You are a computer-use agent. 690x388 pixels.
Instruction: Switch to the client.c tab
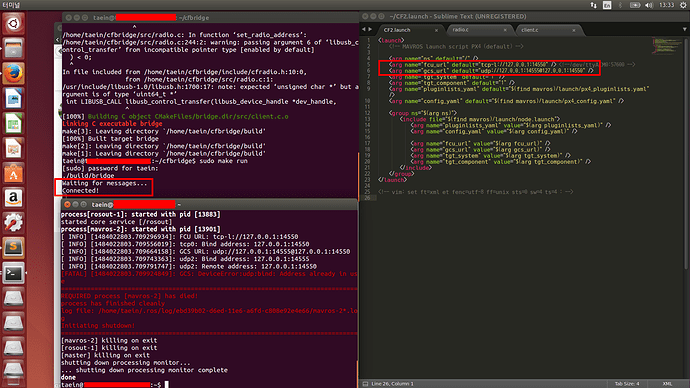(x=529, y=30)
